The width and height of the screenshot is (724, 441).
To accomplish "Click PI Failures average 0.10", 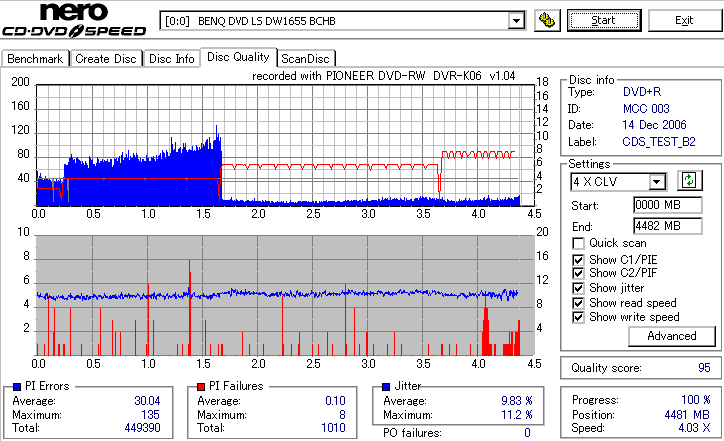I will click(335, 401).
